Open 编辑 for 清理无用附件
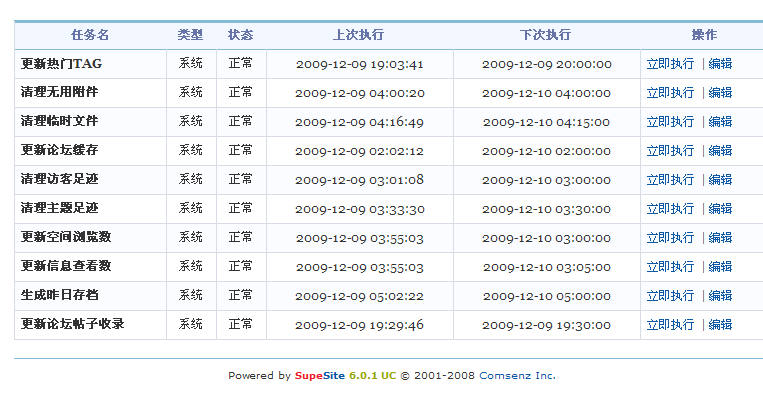 720,92
